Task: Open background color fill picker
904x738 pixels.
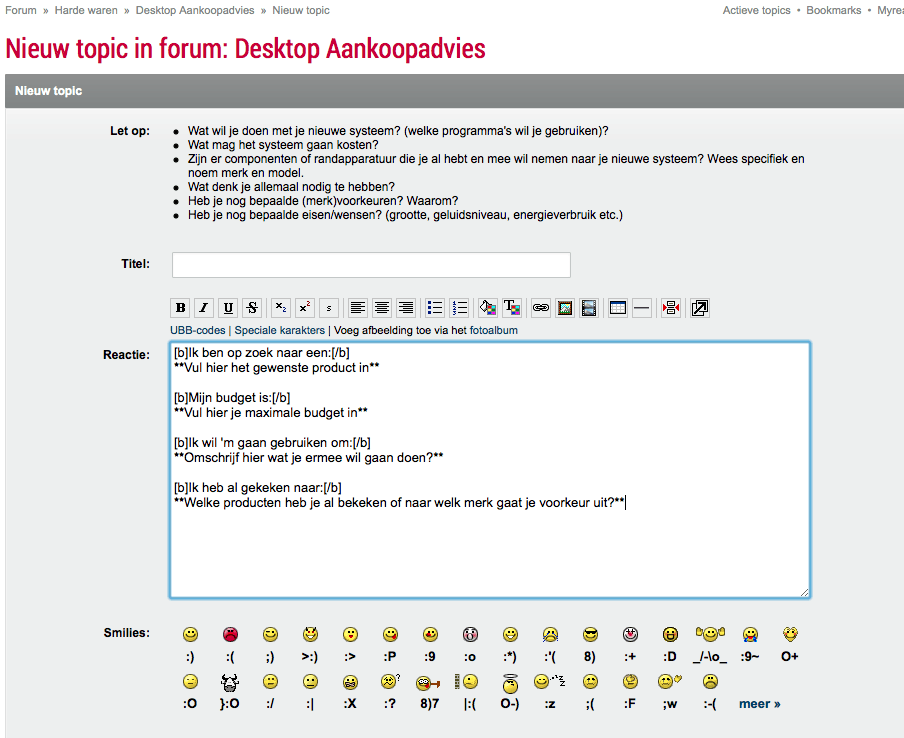Action: pyautogui.click(x=488, y=308)
